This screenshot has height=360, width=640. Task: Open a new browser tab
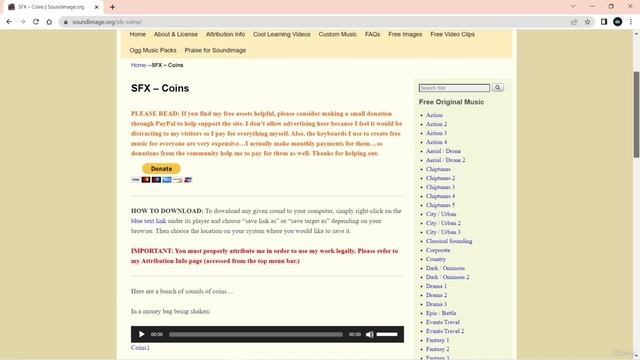pyautogui.click(x=112, y=7)
